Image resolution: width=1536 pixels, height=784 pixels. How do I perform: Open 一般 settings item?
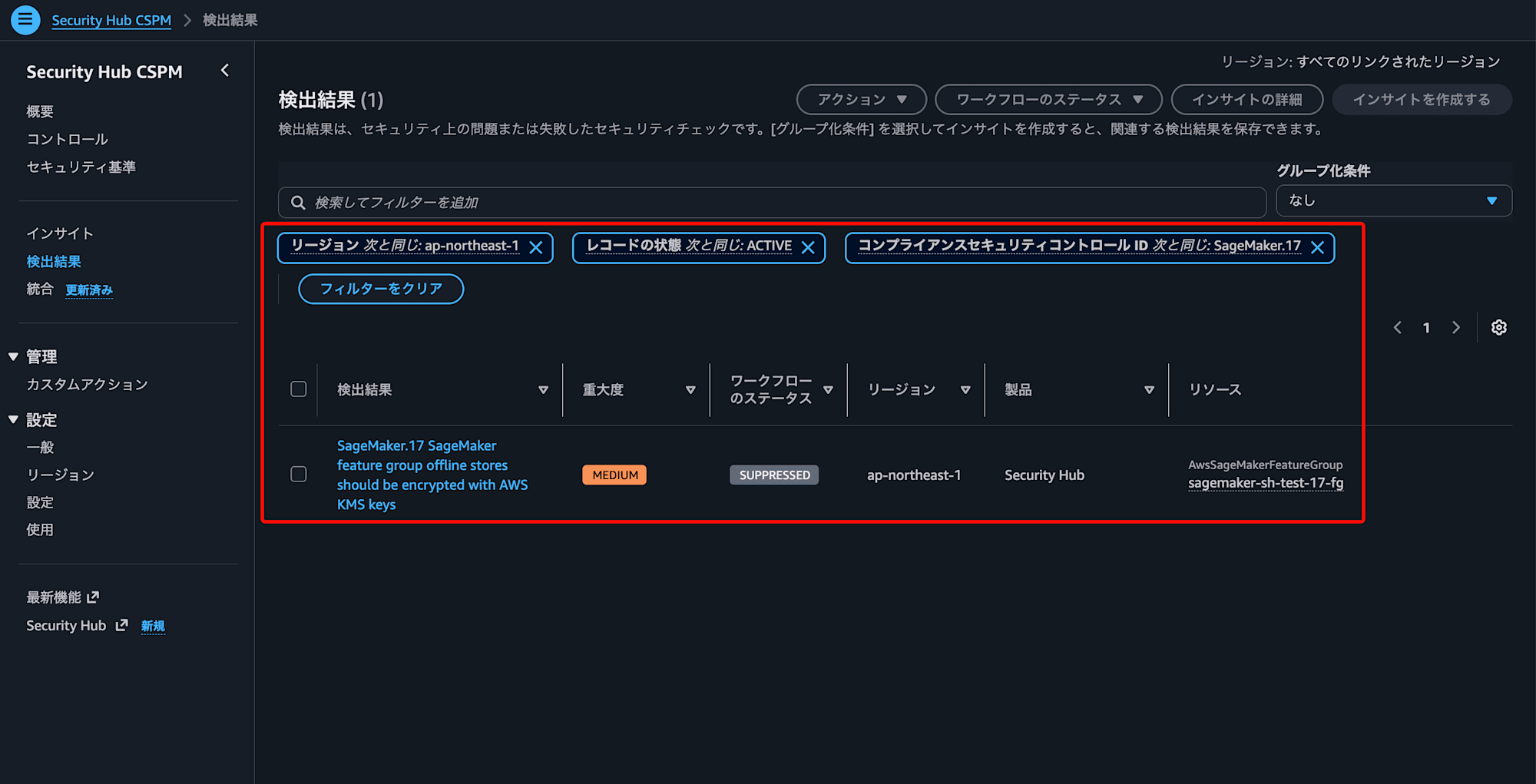click(40, 448)
